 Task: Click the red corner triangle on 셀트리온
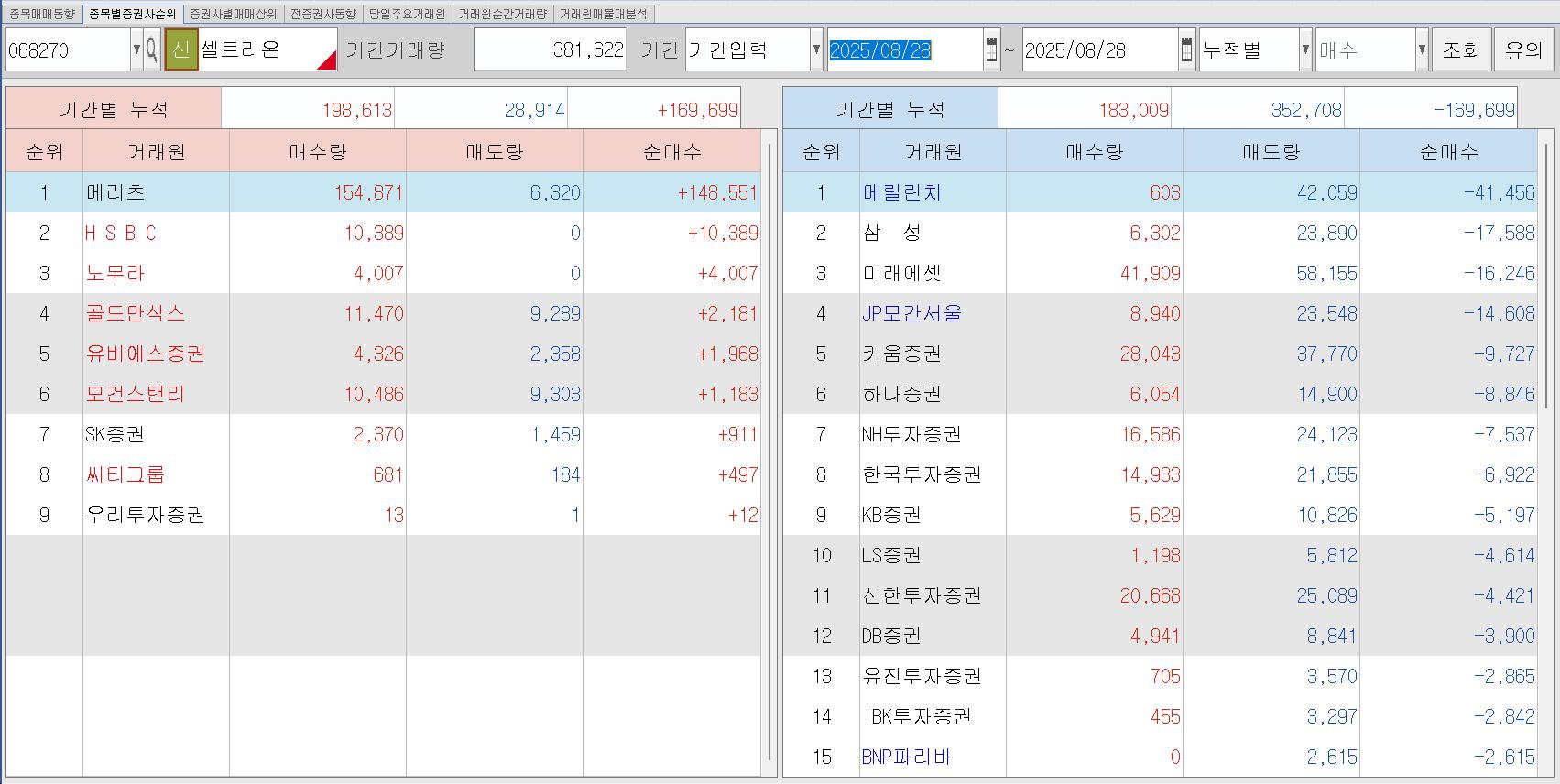click(327, 60)
